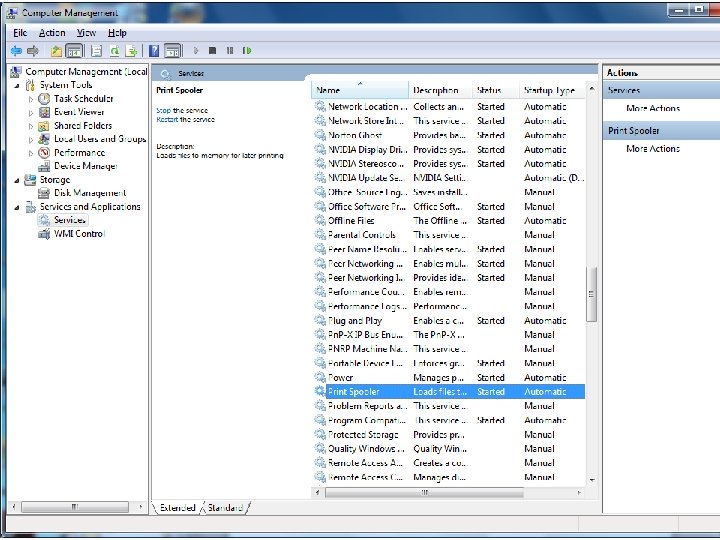Select Disk Management icon in tree
Screen dimensions: 720x540
(x=44, y=193)
